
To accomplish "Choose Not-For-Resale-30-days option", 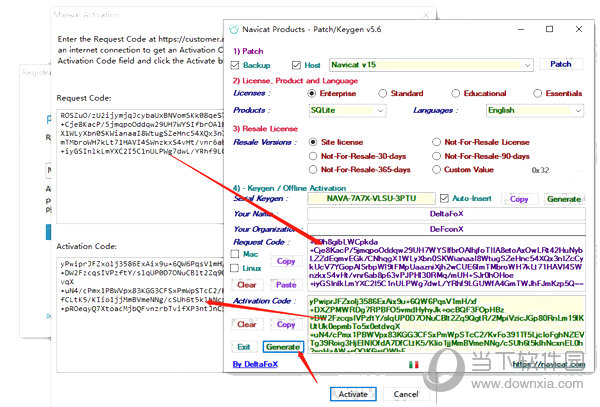I will tap(313, 156).
